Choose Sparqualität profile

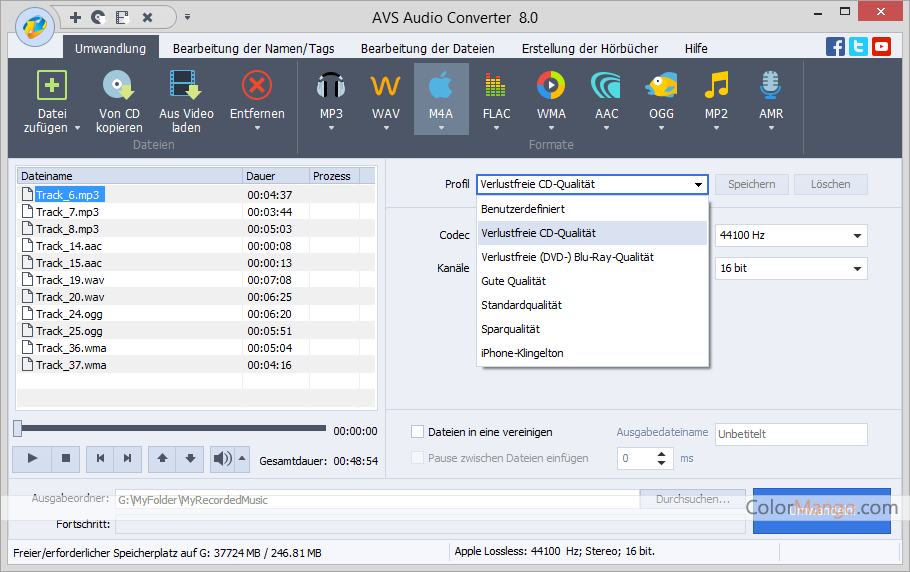coord(592,329)
